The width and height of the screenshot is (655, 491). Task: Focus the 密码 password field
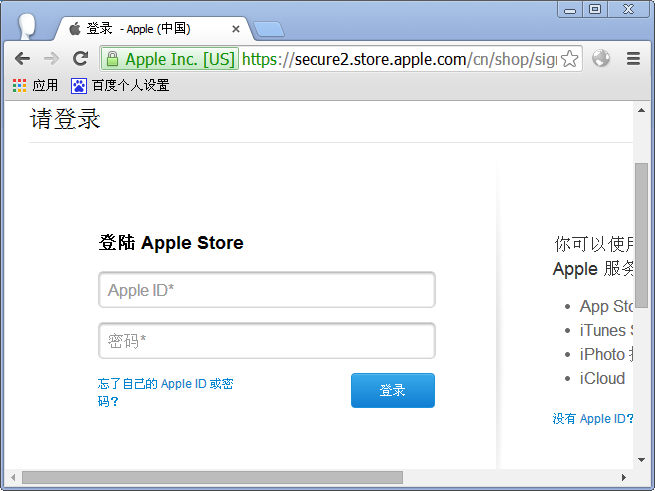[x=267, y=341]
